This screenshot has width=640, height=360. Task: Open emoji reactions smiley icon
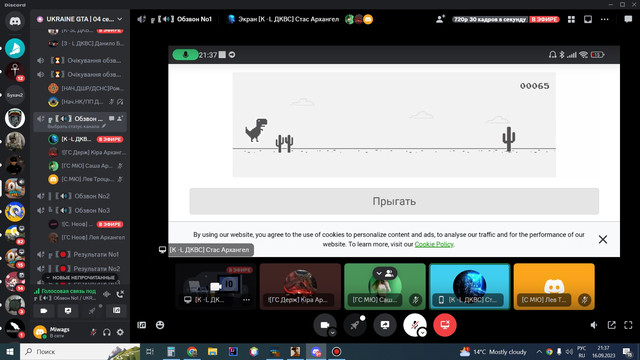(x=160, y=325)
